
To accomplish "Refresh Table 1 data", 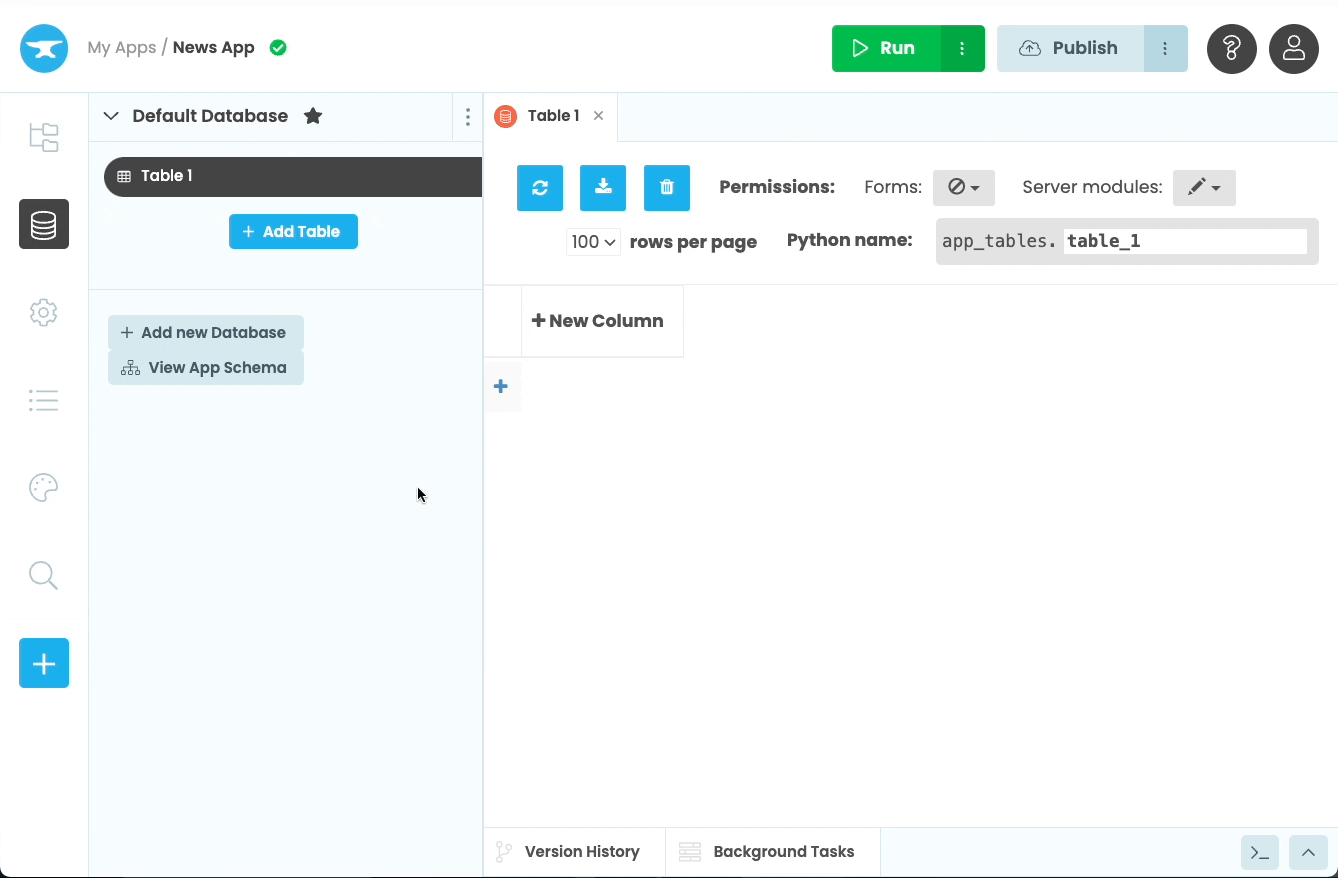I will [x=539, y=187].
